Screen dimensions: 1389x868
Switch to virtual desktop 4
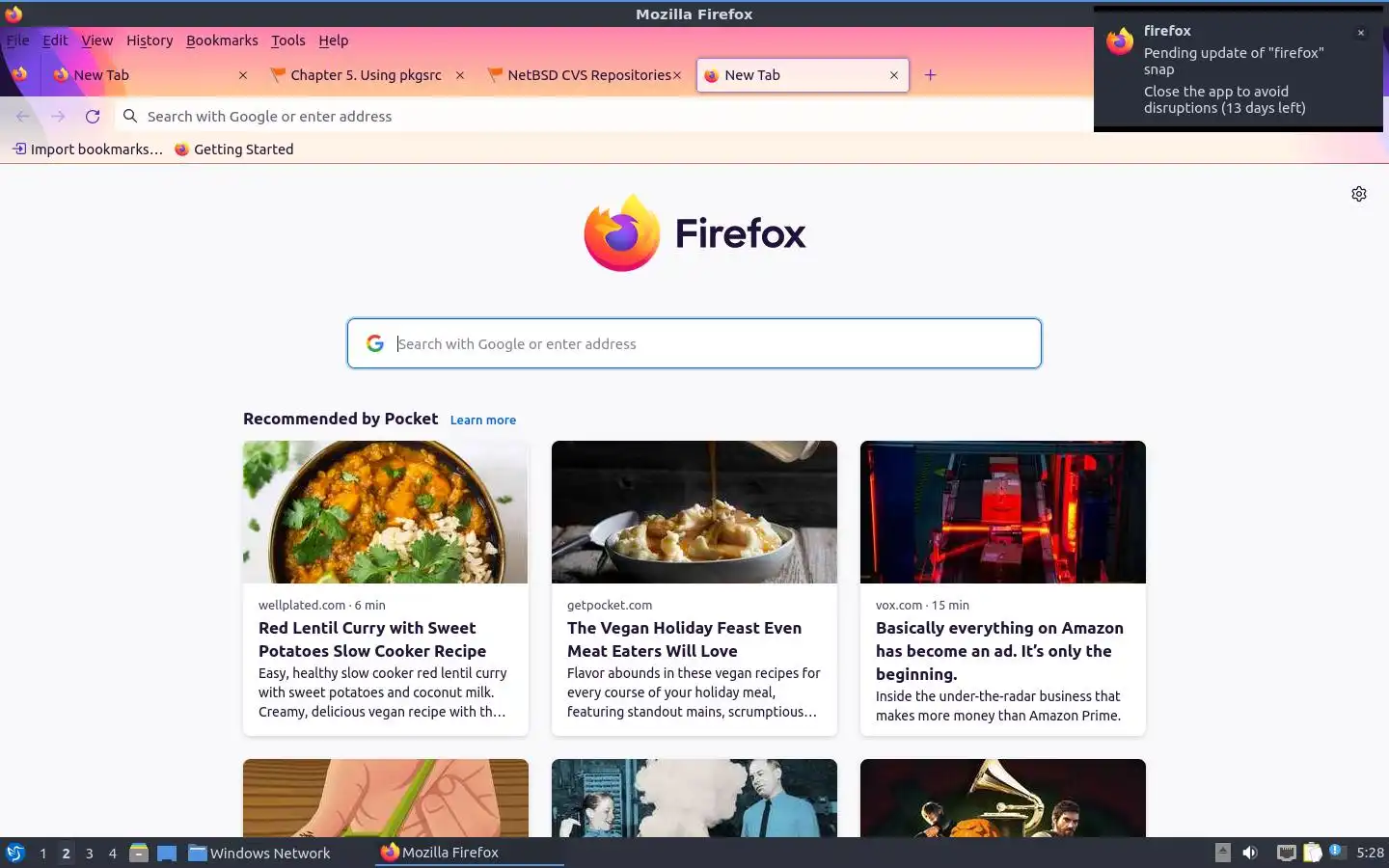click(112, 853)
